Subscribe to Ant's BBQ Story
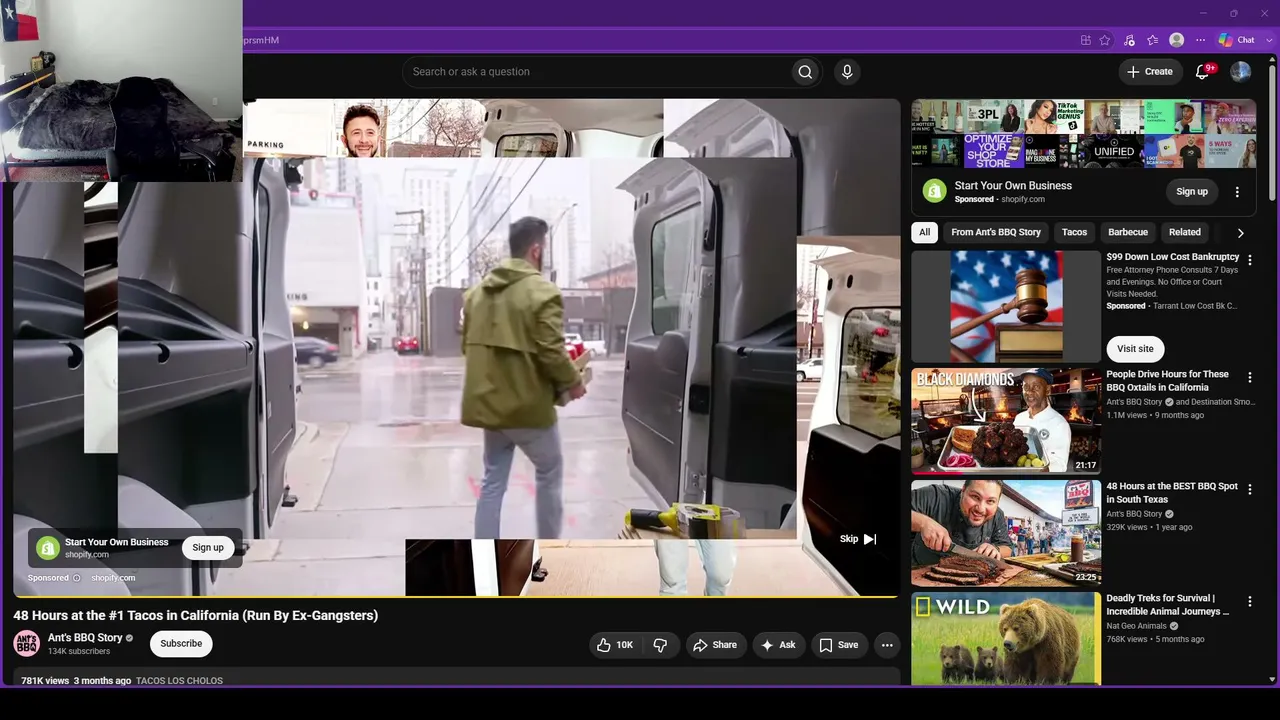This screenshot has width=1280, height=720. [x=181, y=644]
